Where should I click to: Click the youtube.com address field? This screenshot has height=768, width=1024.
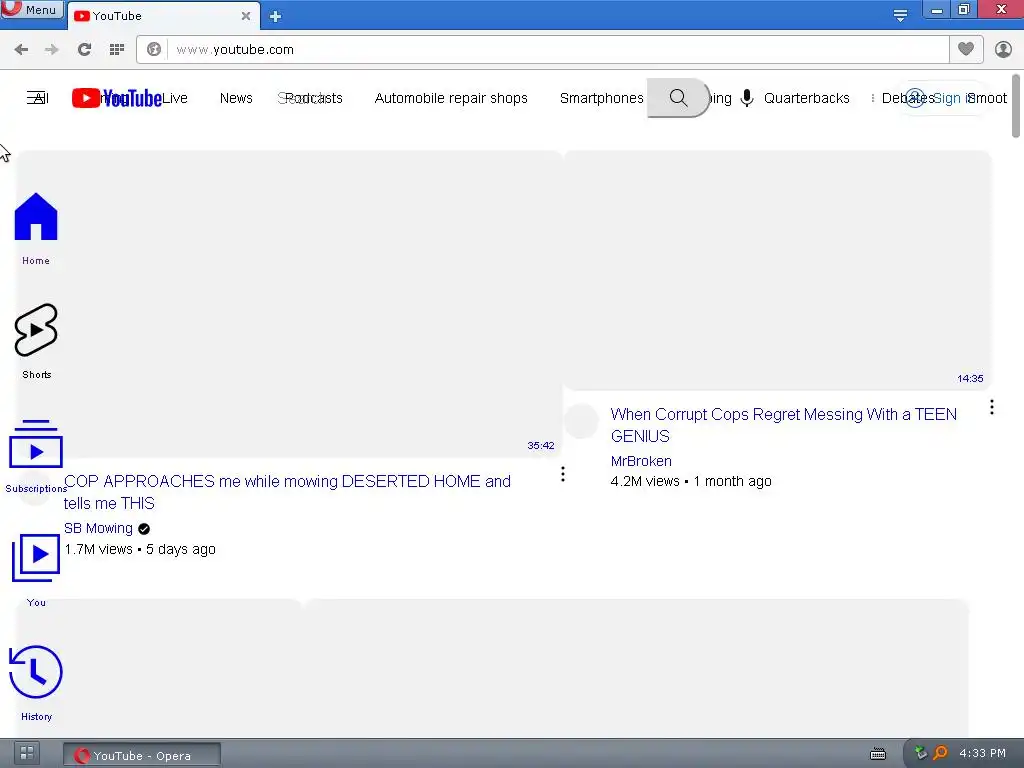[558, 50]
